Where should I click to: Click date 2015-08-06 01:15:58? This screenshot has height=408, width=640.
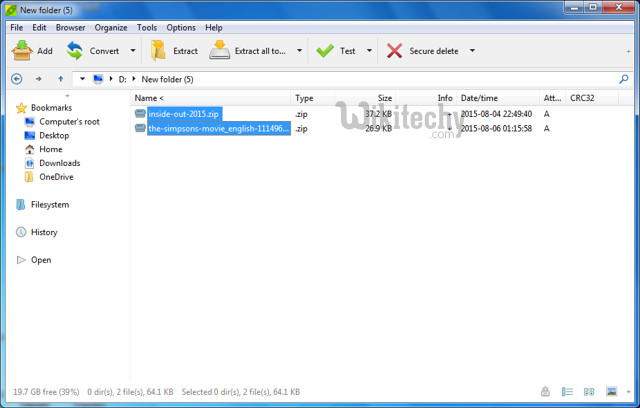tap(496, 129)
